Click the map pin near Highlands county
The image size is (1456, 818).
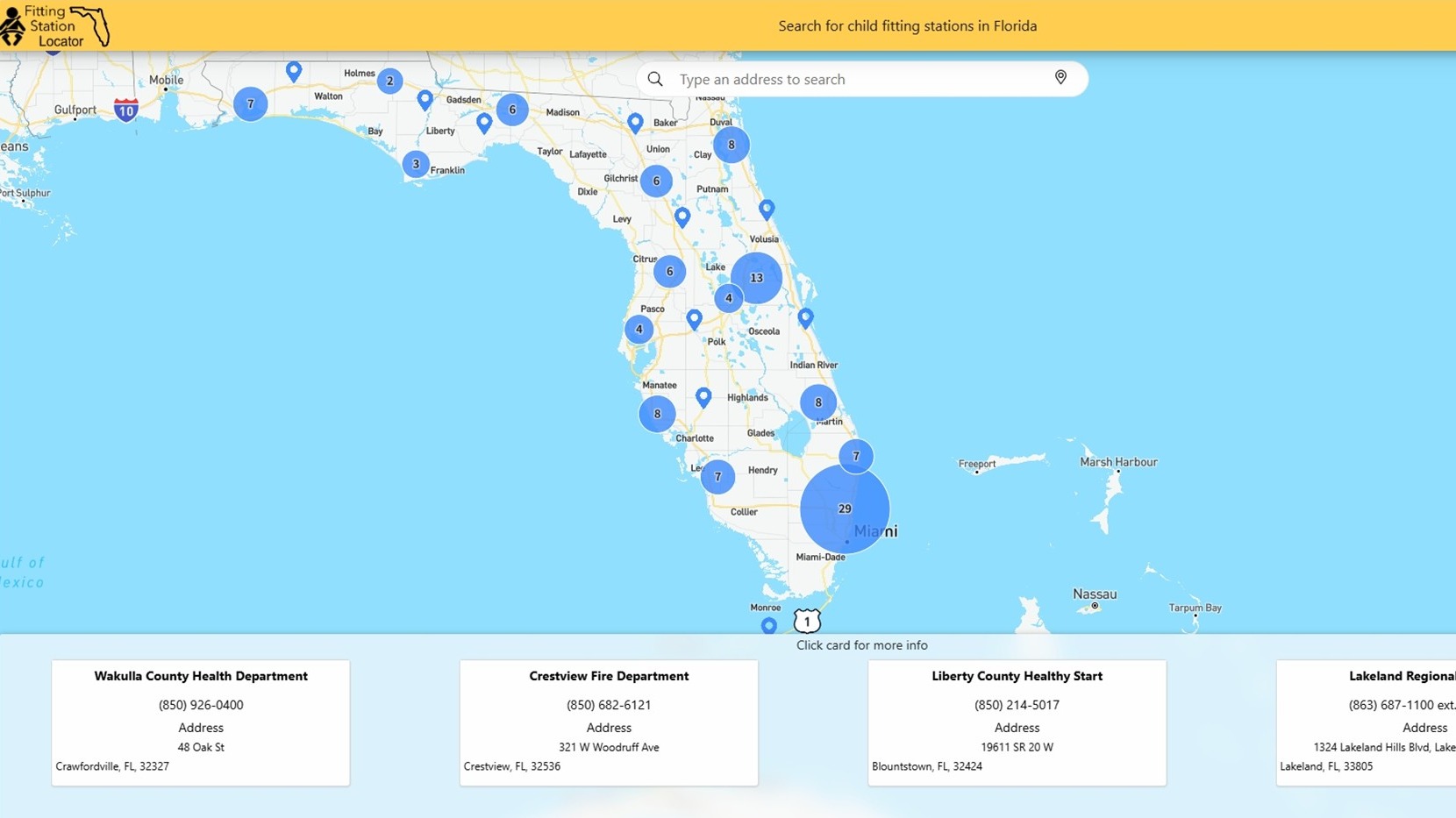click(703, 397)
